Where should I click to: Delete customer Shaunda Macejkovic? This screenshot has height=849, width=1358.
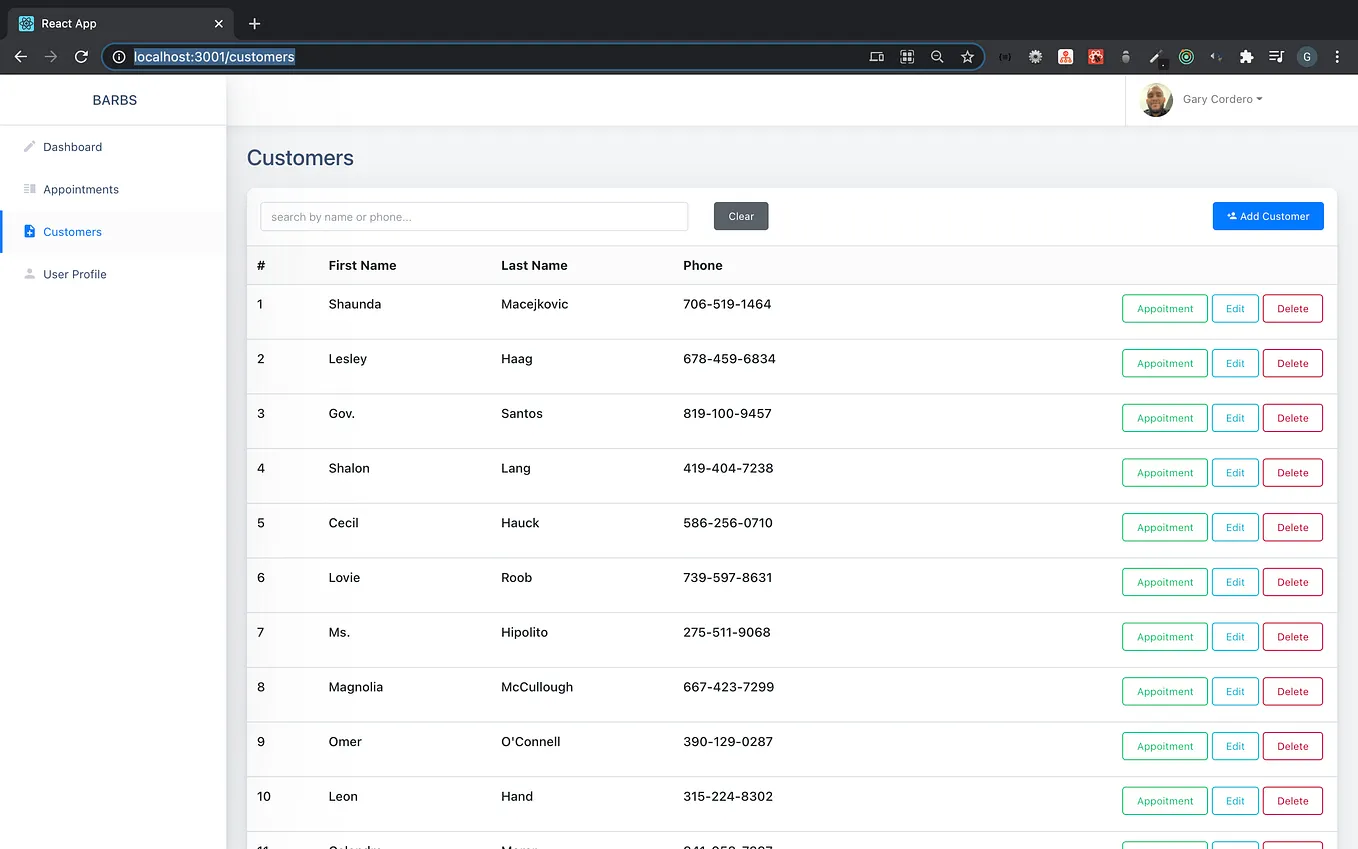[x=1293, y=309]
